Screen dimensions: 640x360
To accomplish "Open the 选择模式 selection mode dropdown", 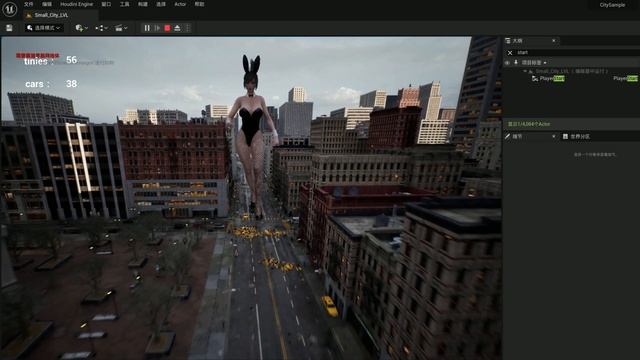I will coord(44,28).
